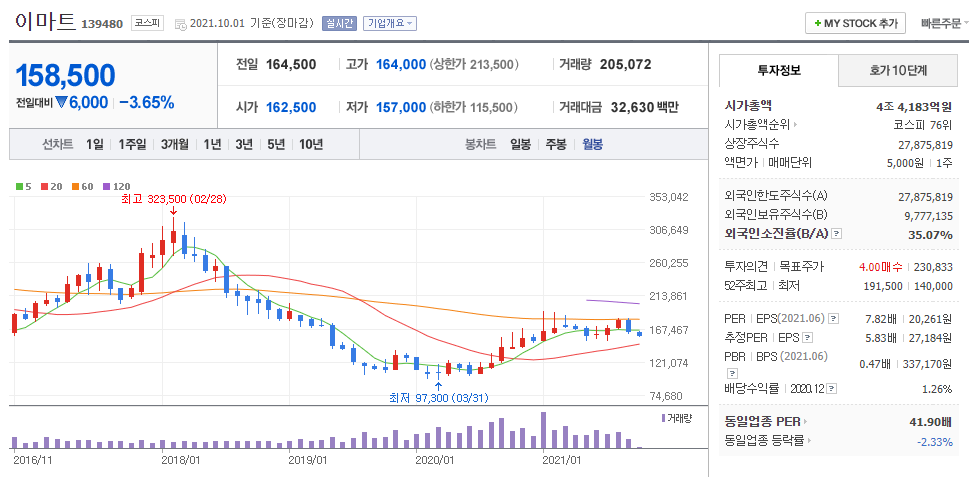974x477 pixels.
Task: Select the 10년 line chart period
Action: point(311,145)
